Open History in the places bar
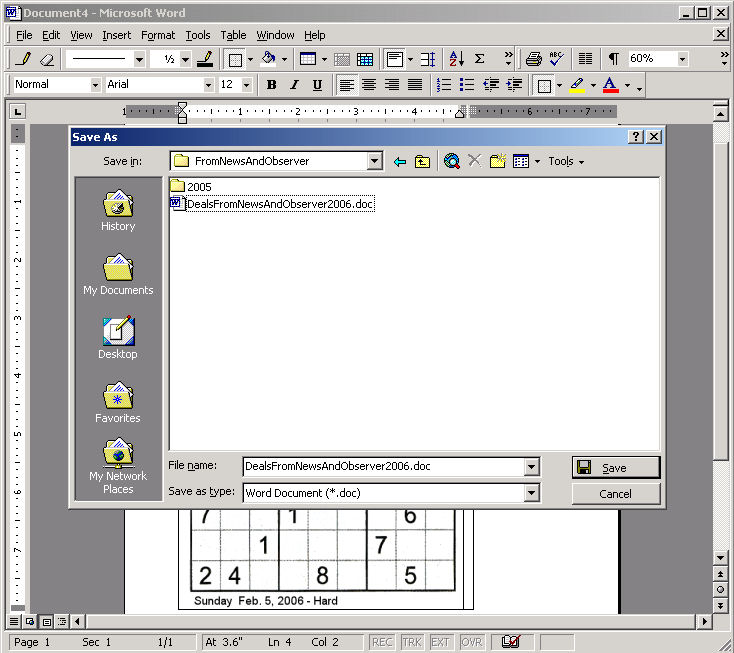This screenshot has height=653, width=734. 118,210
